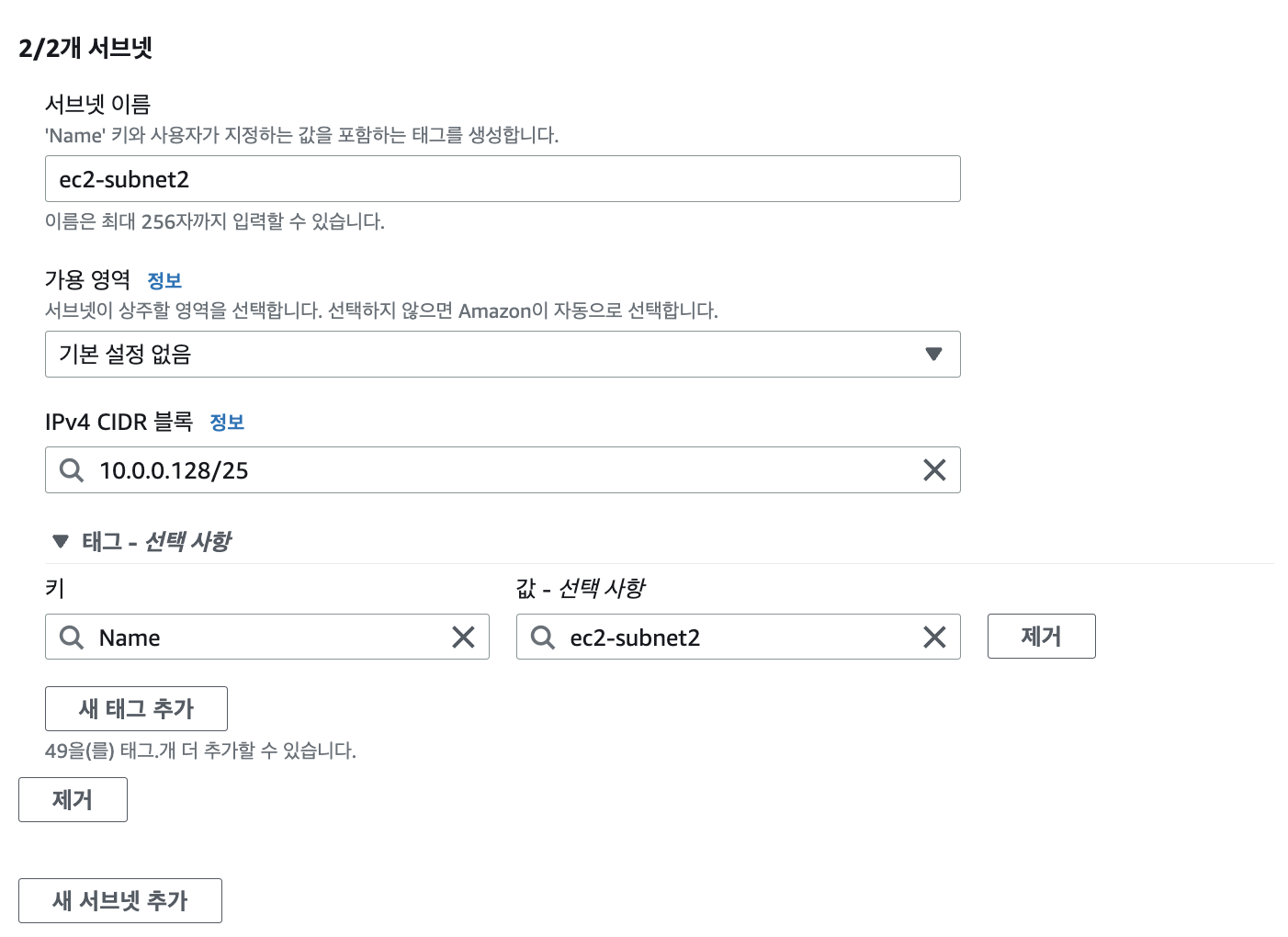Click the 새 태그 추가 button
This screenshot has width=1288, height=937.
point(136,708)
